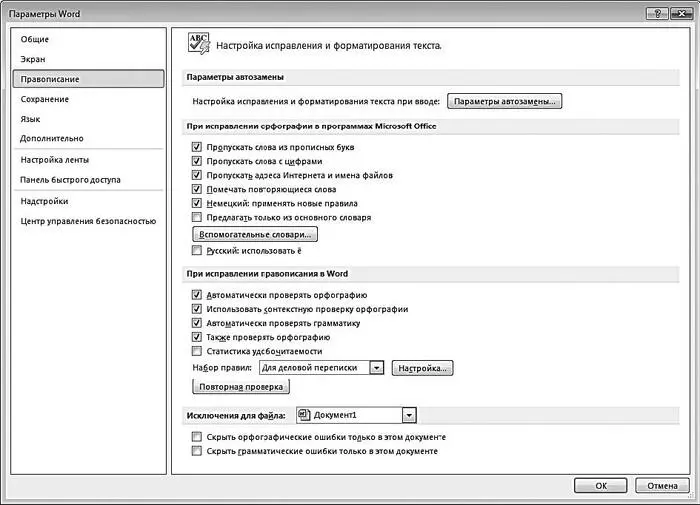Select the Правописание category
Screen dimensions: 700x505
(x=88, y=79)
